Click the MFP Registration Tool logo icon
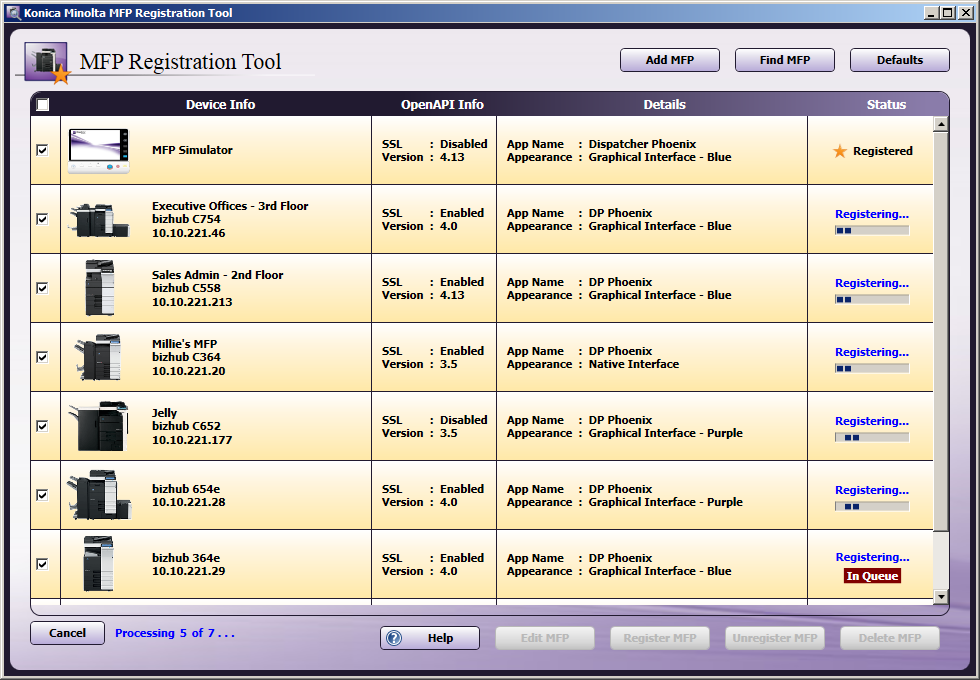 [x=46, y=62]
